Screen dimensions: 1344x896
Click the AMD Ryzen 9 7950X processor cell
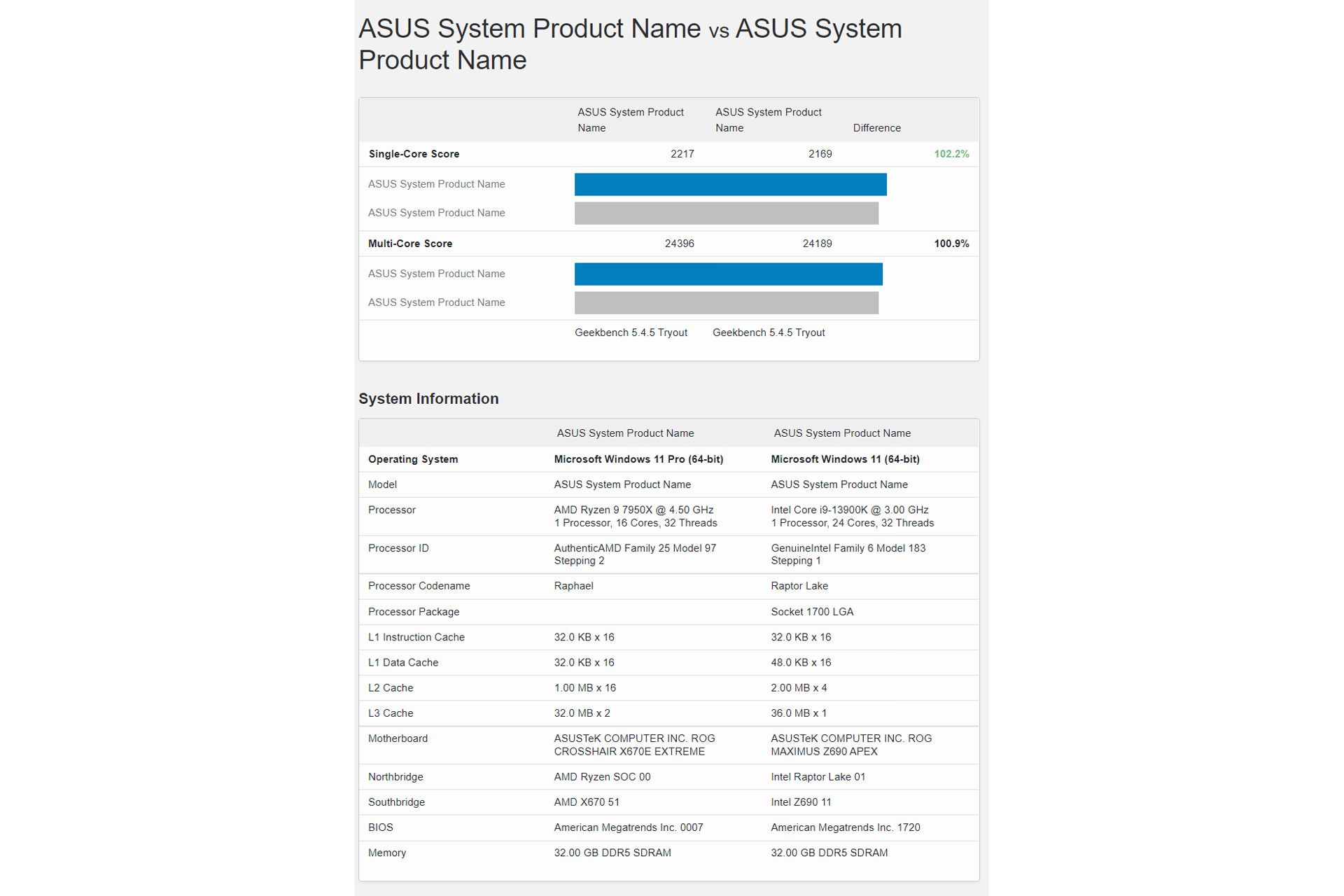636,517
